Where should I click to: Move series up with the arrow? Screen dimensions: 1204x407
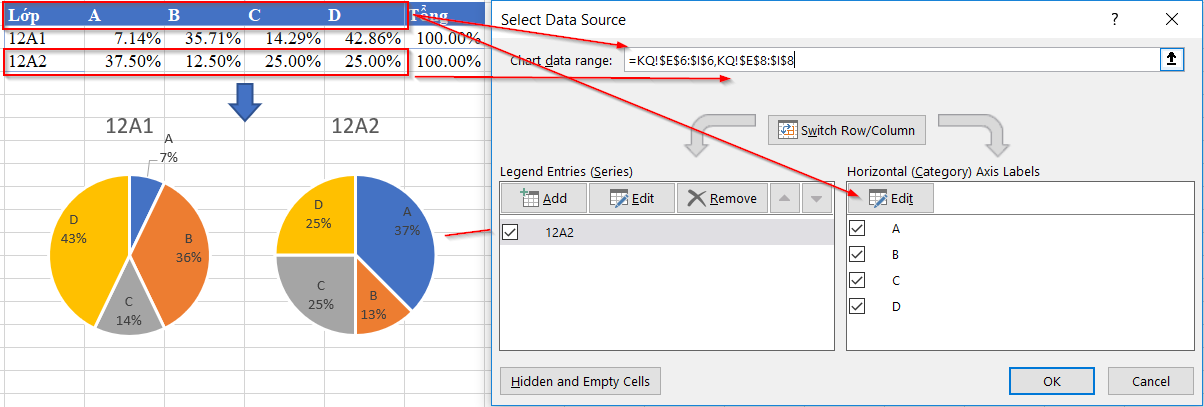click(x=787, y=198)
